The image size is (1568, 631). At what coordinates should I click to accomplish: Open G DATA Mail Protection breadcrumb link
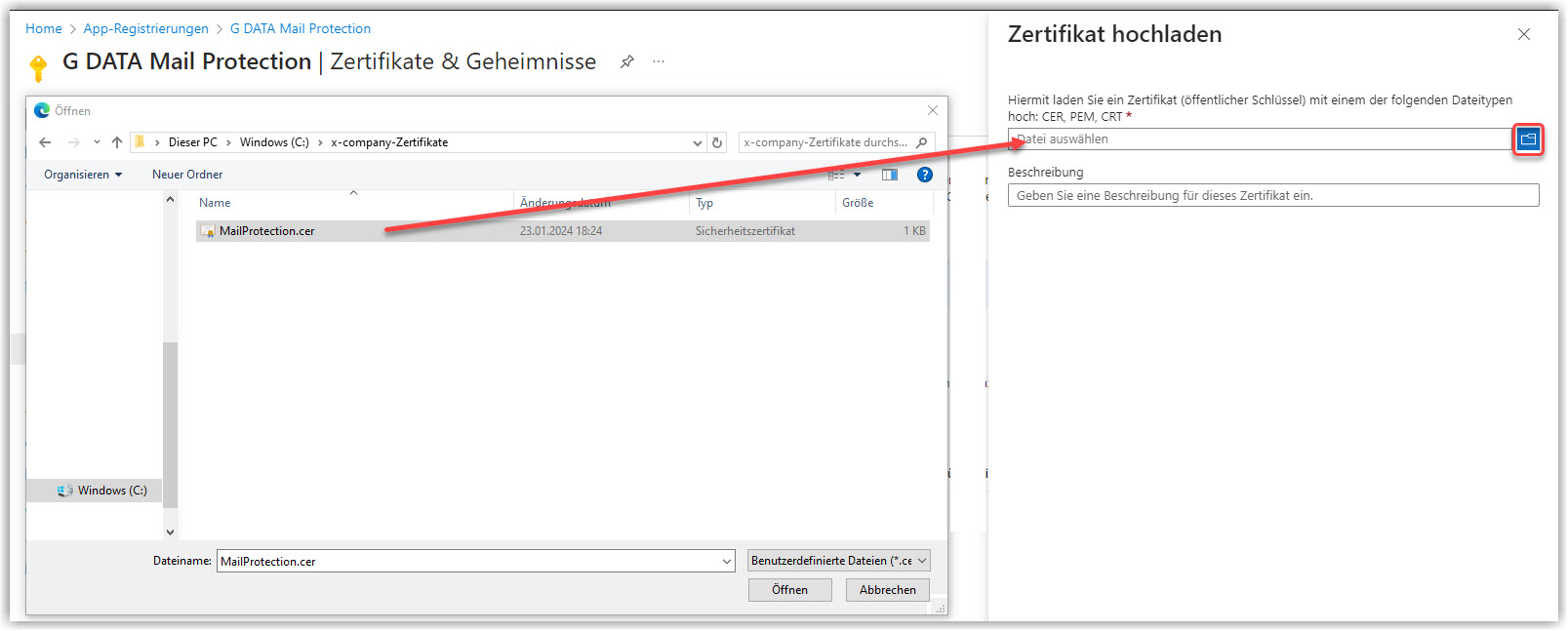click(x=301, y=28)
